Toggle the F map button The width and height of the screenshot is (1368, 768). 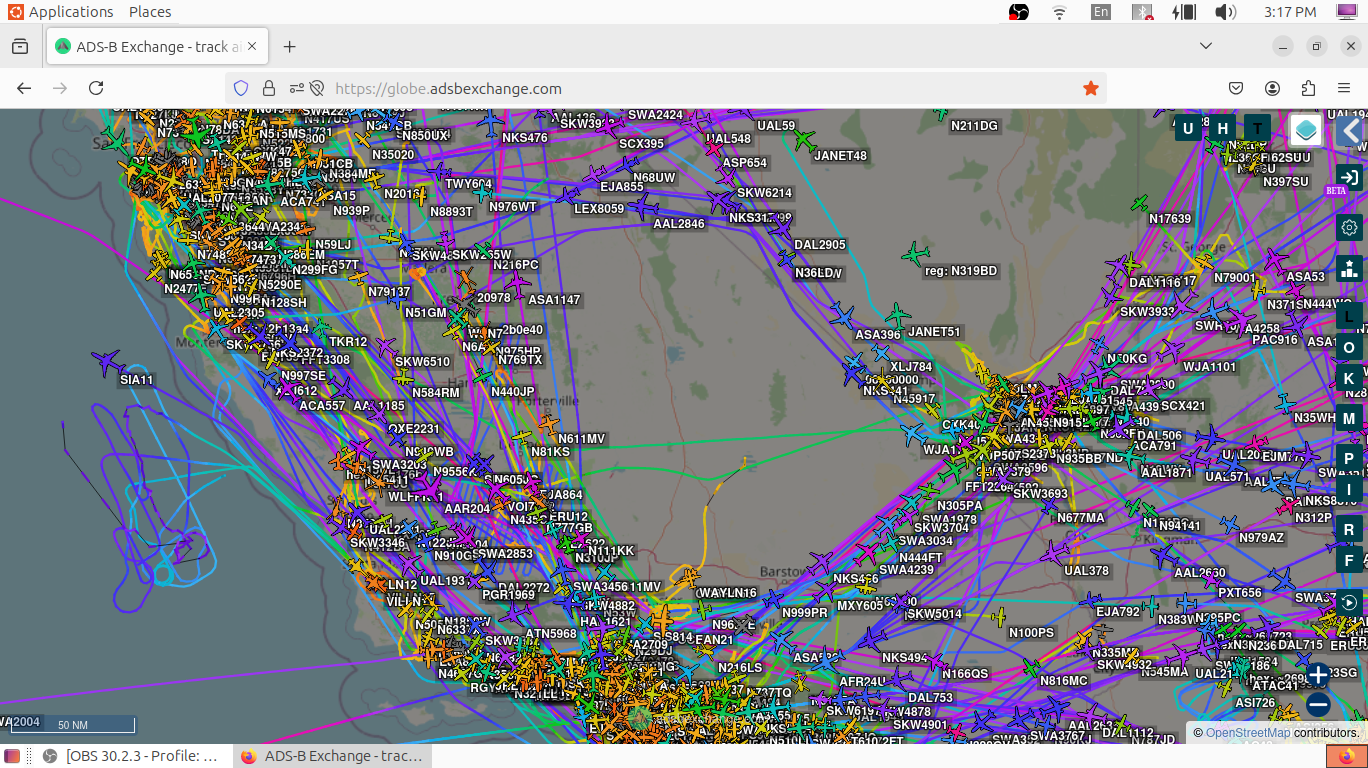click(x=1349, y=560)
